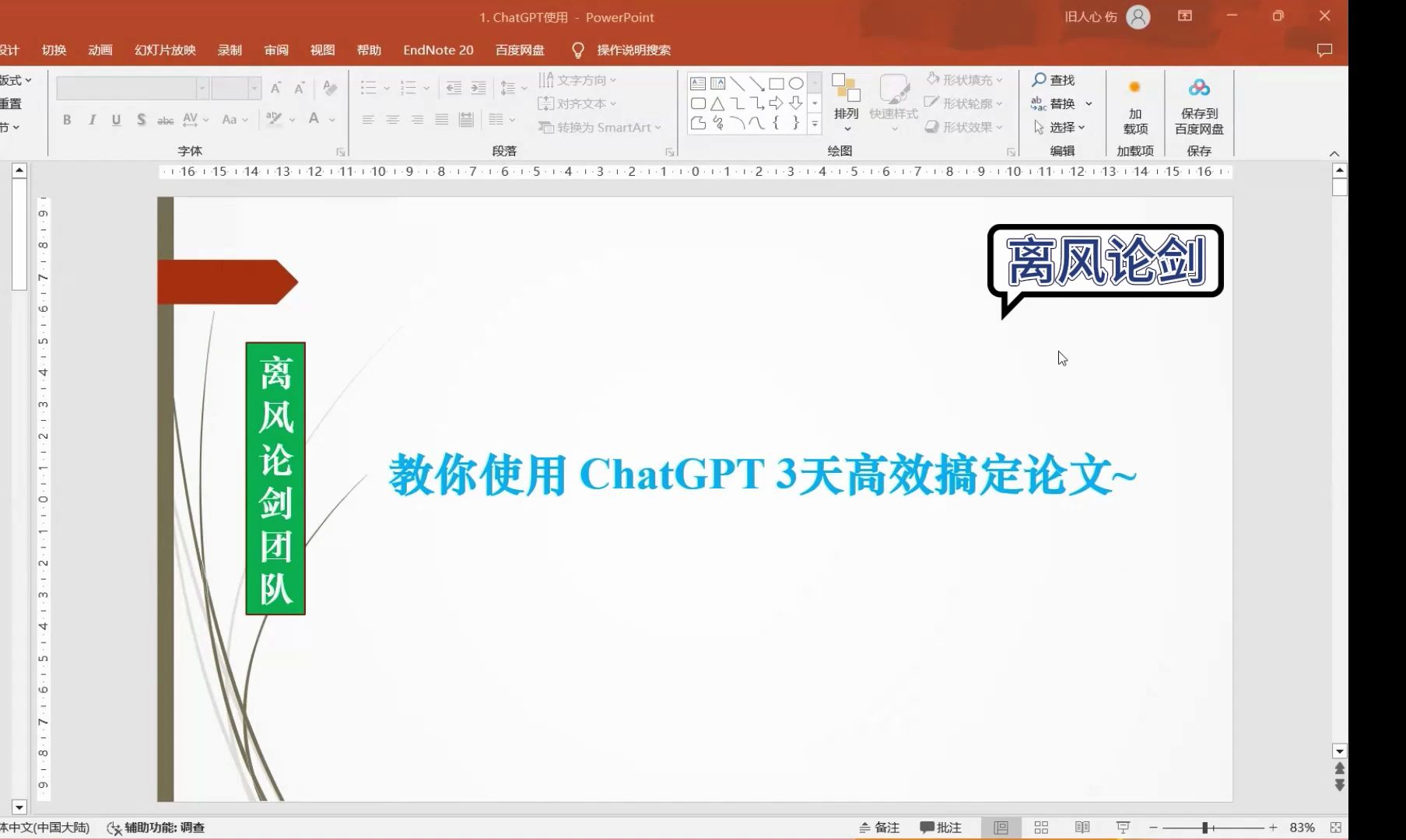Image resolution: width=1406 pixels, height=840 pixels.
Task: Pick the down block arrow shape
Action: (x=795, y=103)
